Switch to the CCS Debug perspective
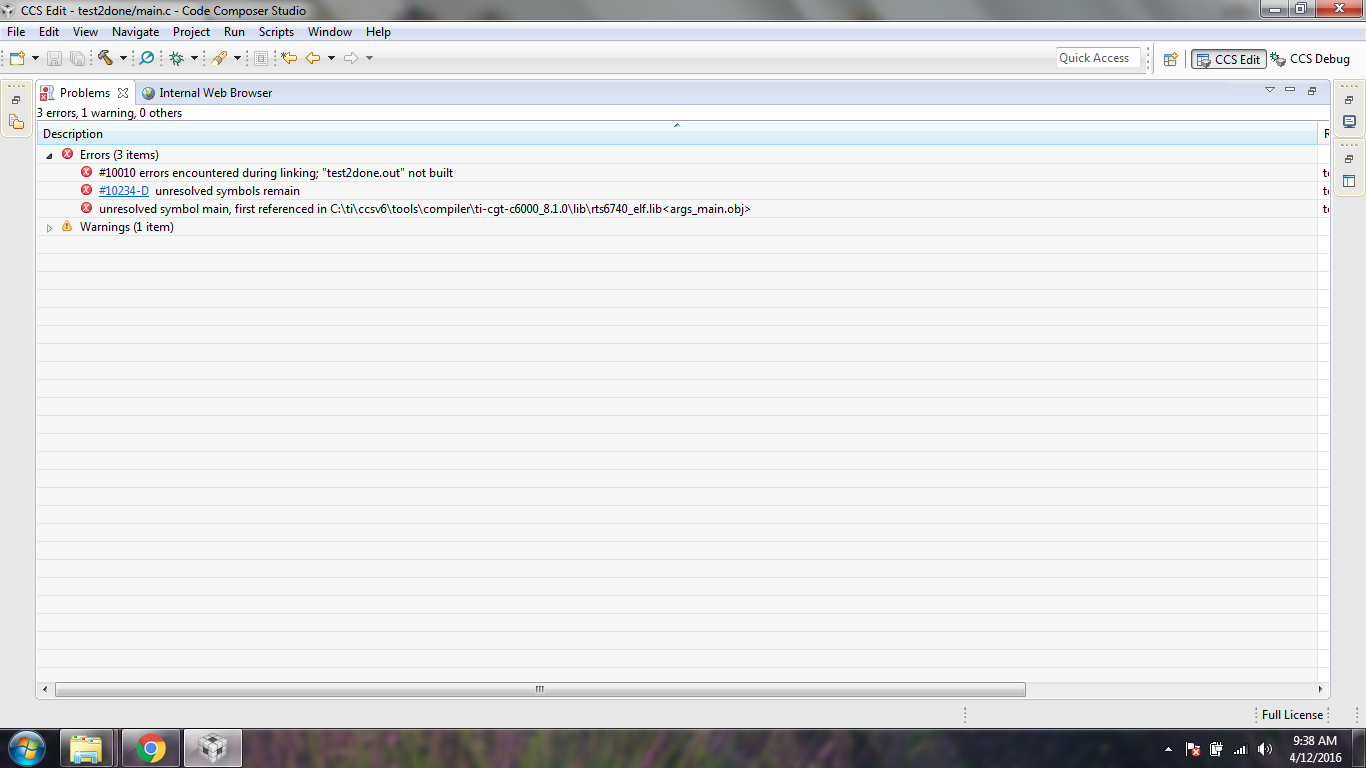Viewport: 1366px width, 768px height. (x=1310, y=59)
